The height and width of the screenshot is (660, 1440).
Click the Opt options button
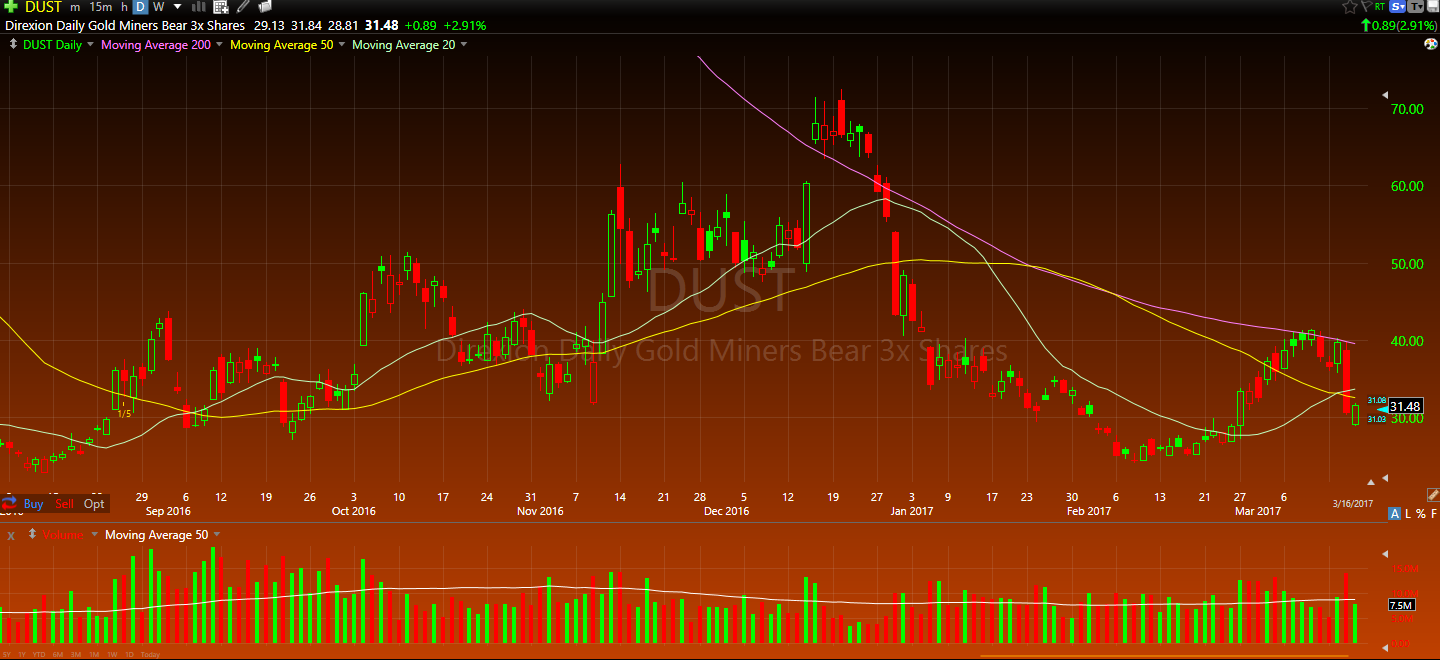pos(94,504)
